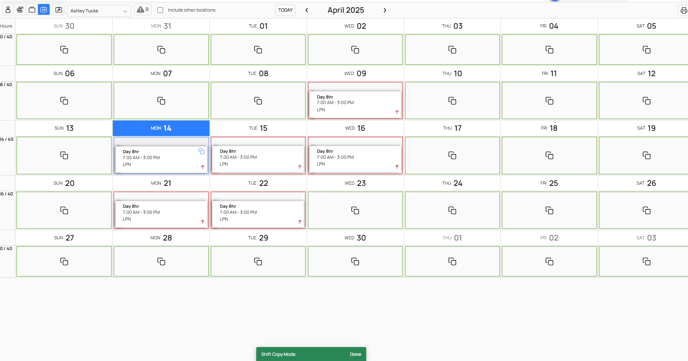Click copy icon on Saturday May 03
This screenshot has width=688, height=361.
pos(646,261)
